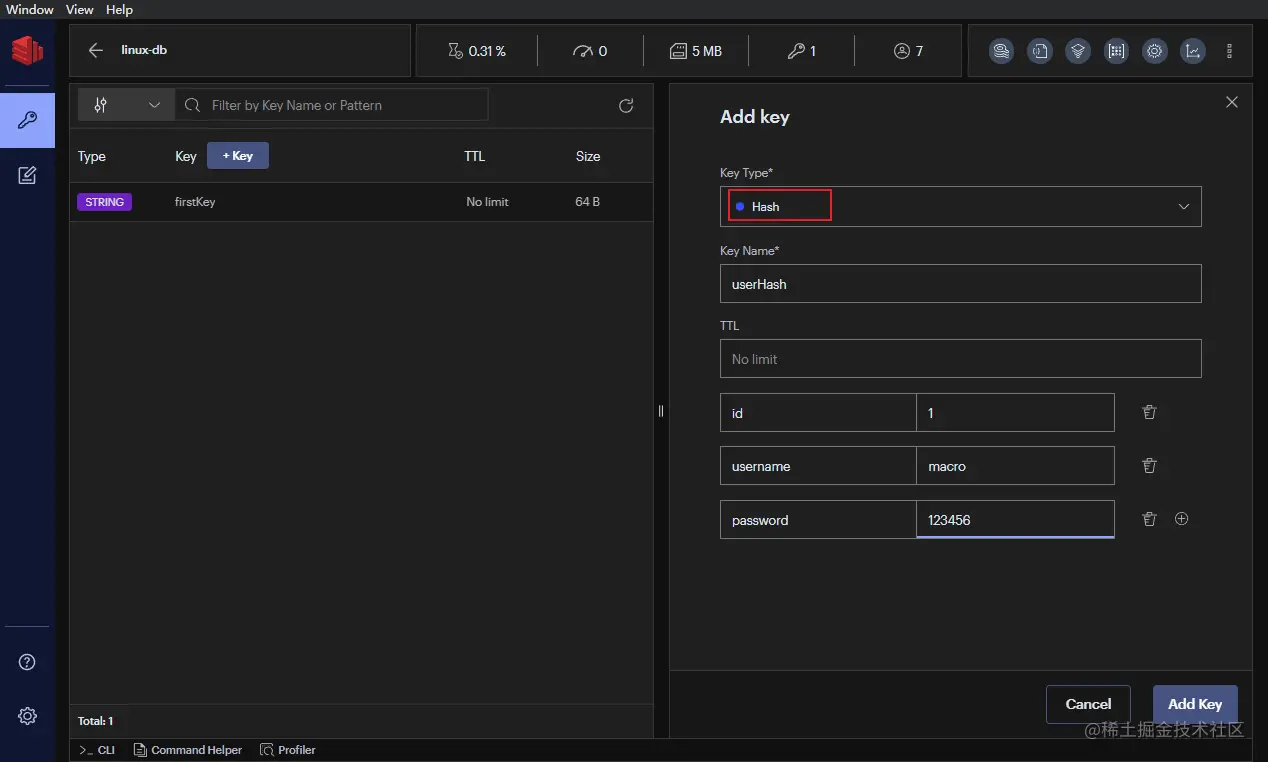
Task: Click the connected clients indicator showing 7
Action: pos(908,51)
